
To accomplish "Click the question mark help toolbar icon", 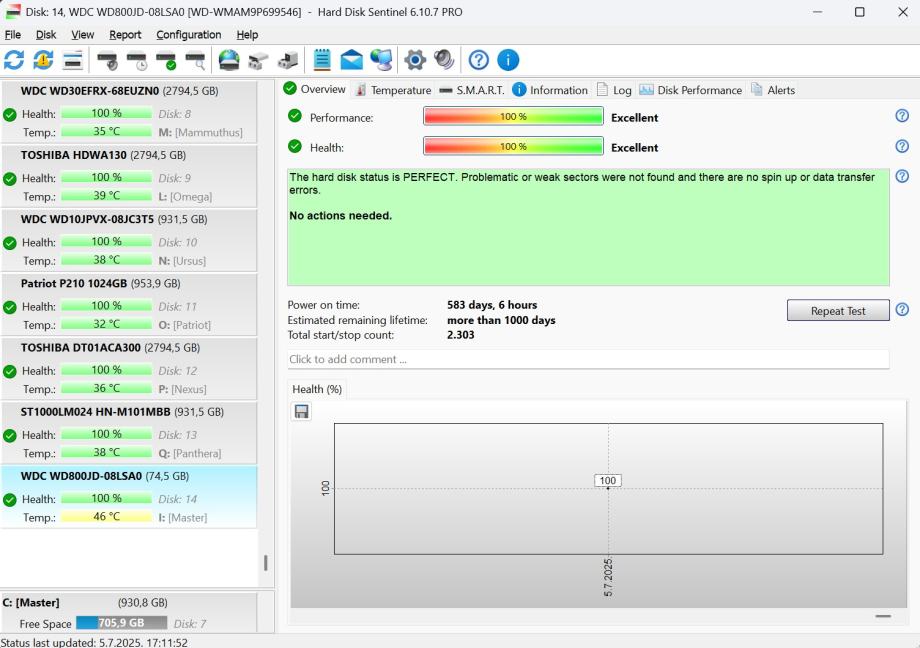I will (x=479, y=60).
